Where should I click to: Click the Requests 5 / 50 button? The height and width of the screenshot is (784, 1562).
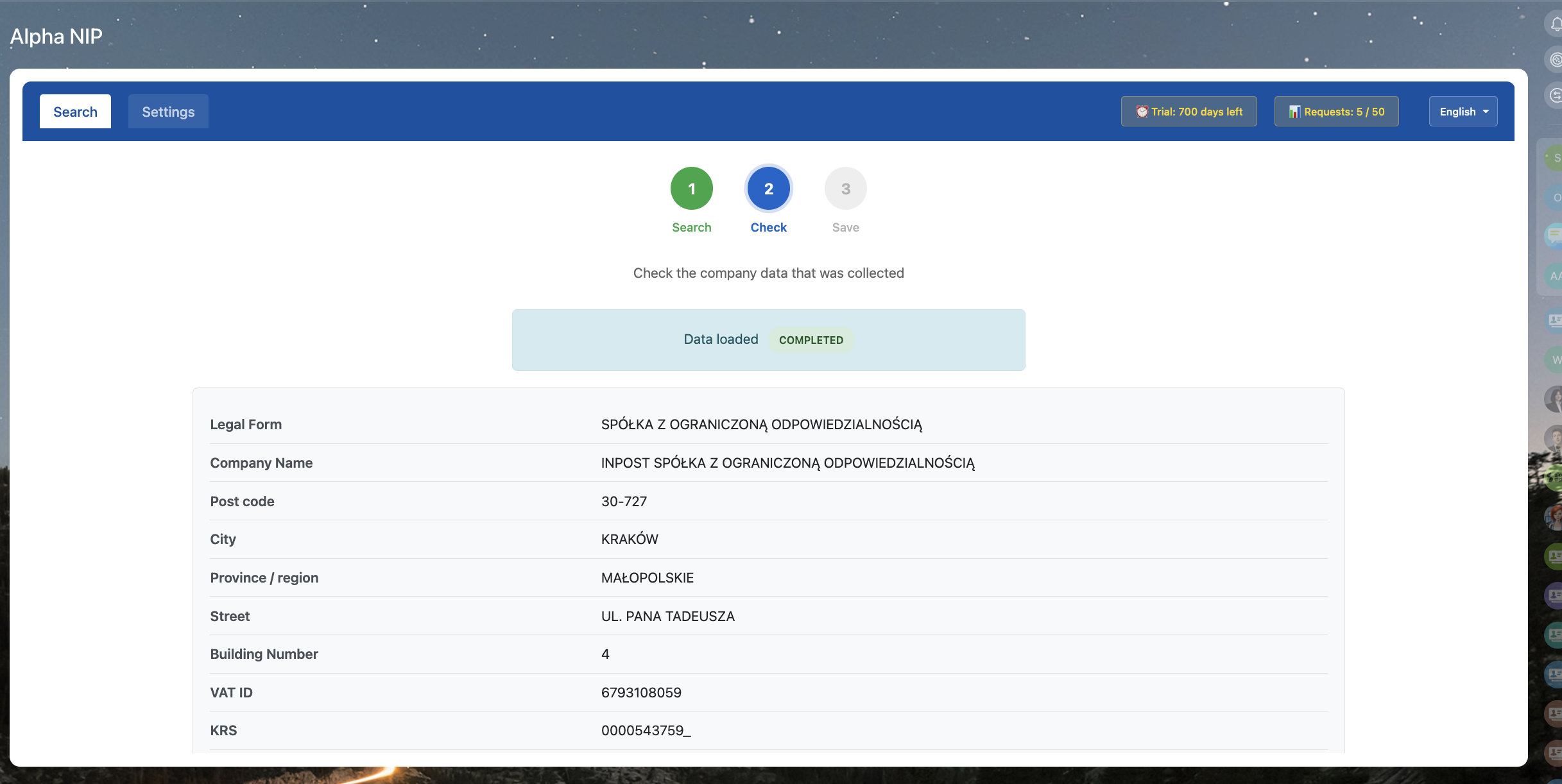tap(1336, 112)
